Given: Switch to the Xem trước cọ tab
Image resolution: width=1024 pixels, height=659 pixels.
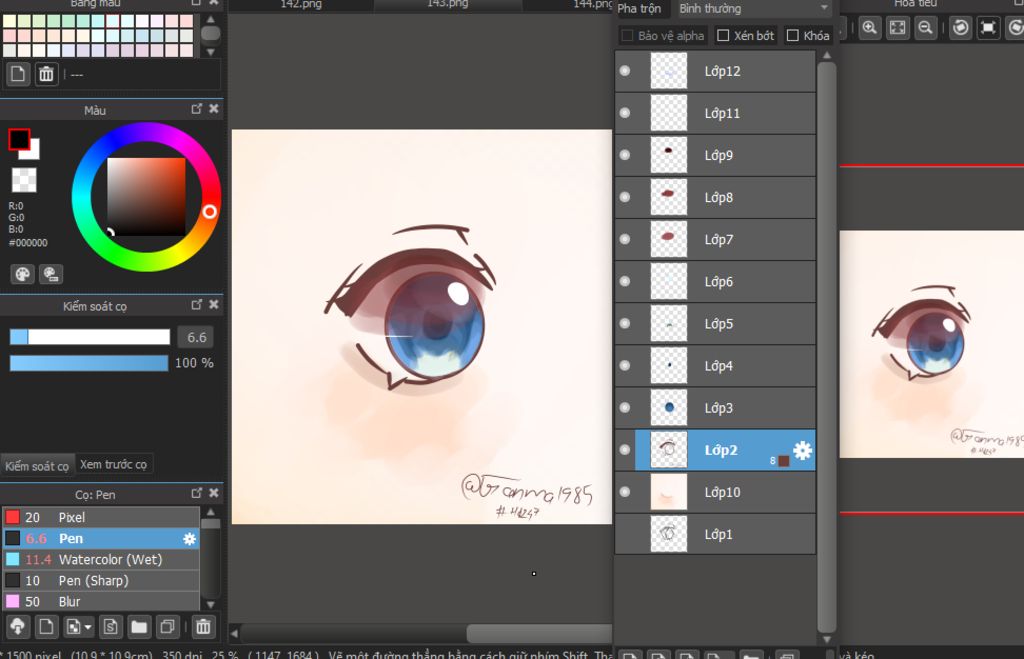Looking at the screenshot, I should pos(114,464).
